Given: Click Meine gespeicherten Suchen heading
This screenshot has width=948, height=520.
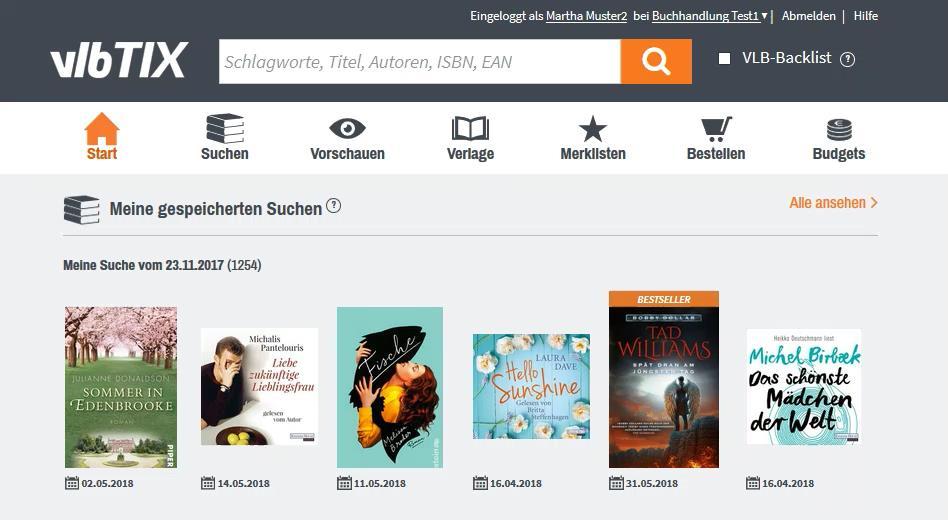Looking at the screenshot, I should pyautogui.click(x=216, y=209).
